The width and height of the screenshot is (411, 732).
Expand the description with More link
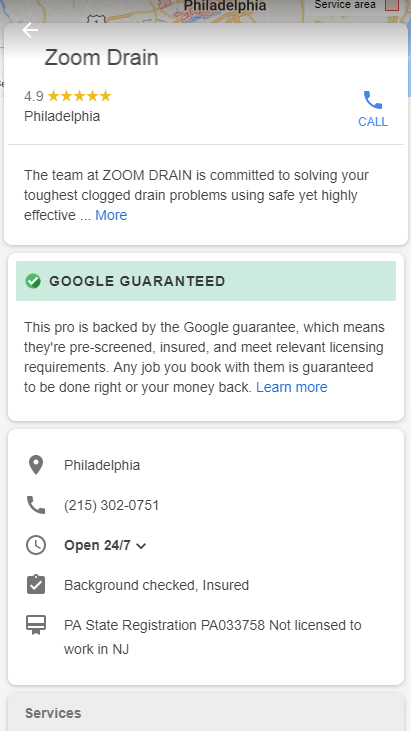tap(111, 215)
